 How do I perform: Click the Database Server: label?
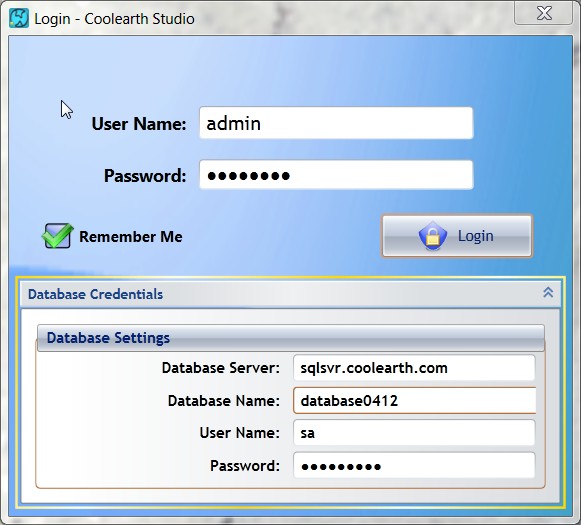[221, 368]
